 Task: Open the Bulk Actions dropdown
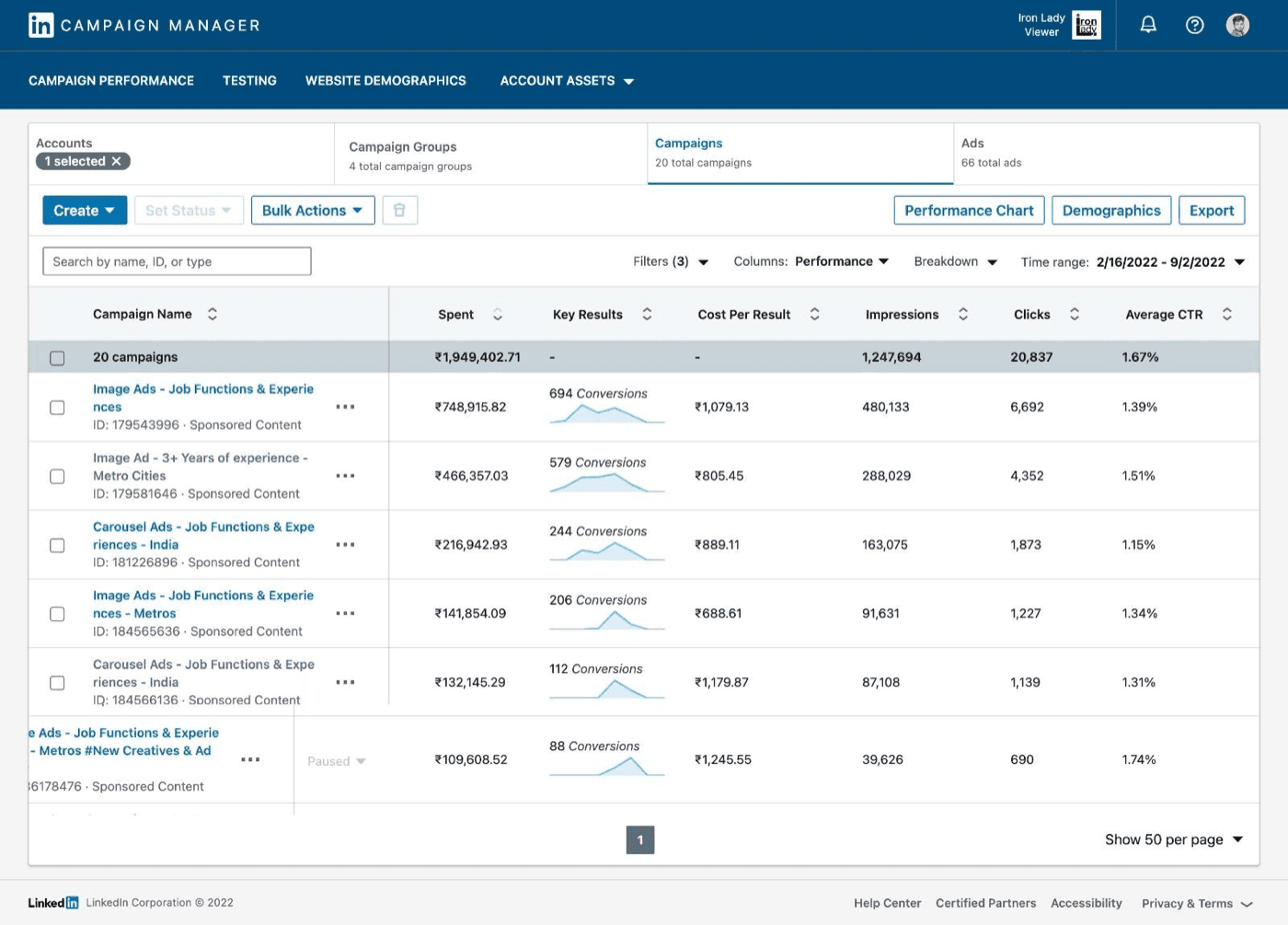[313, 210]
